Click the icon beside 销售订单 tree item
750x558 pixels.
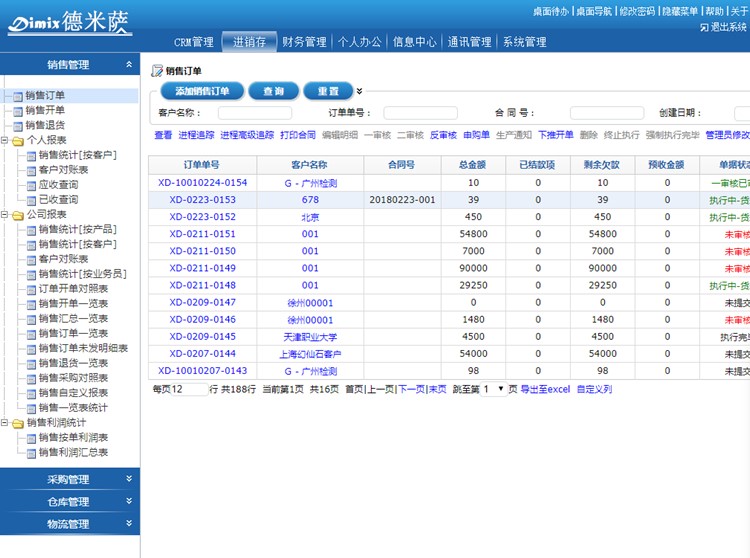coord(18,96)
